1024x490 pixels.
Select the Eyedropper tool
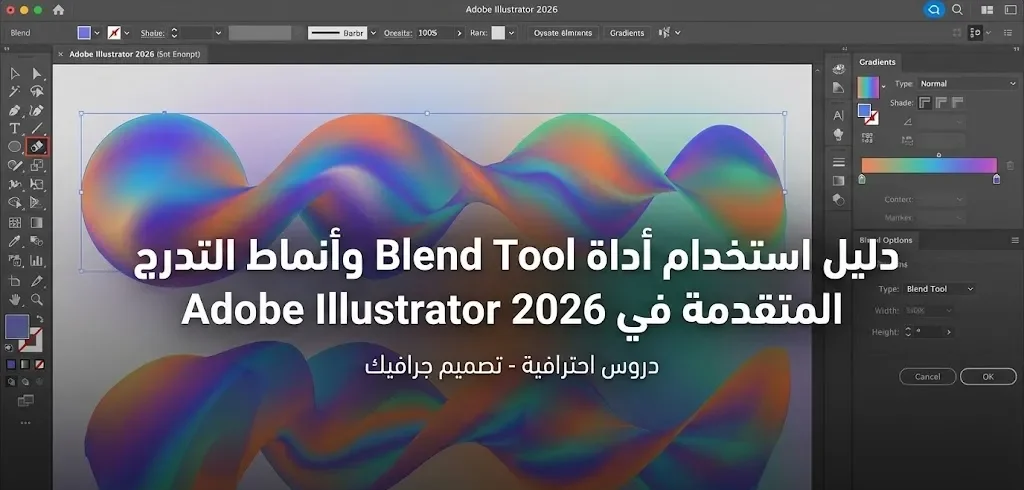pos(15,241)
